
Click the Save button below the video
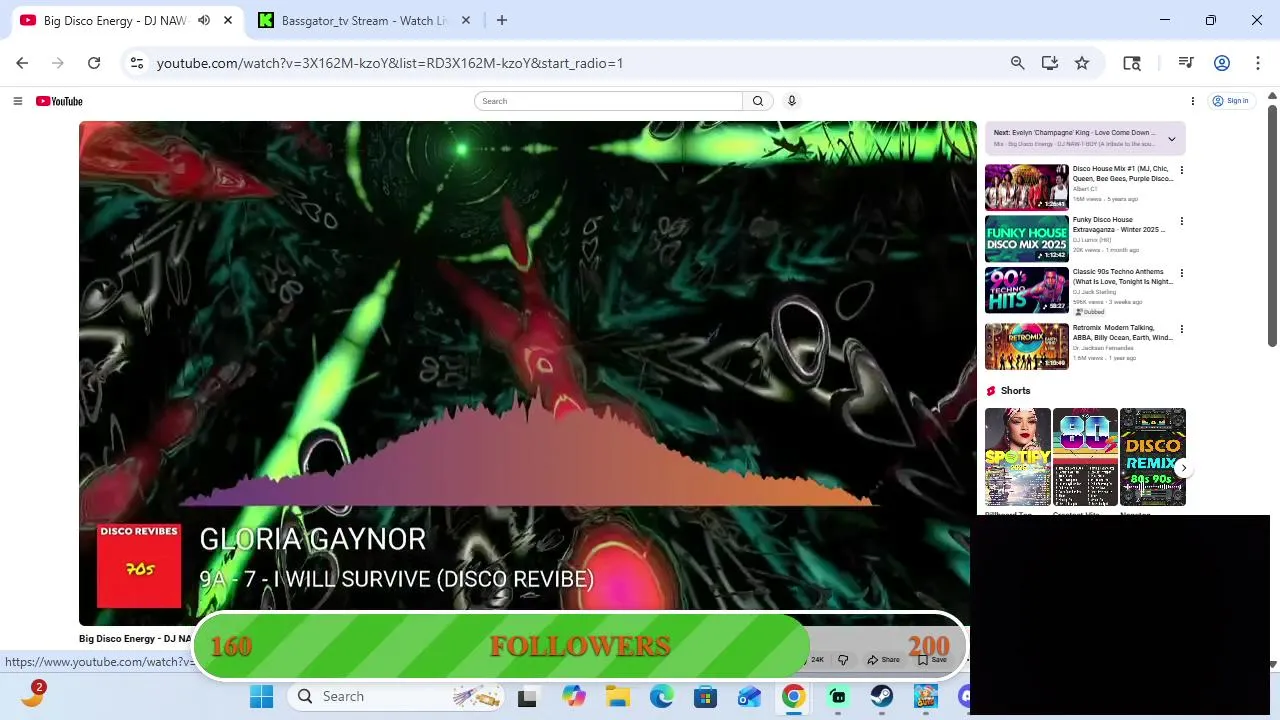pyautogui.click(x=933, y=660)
